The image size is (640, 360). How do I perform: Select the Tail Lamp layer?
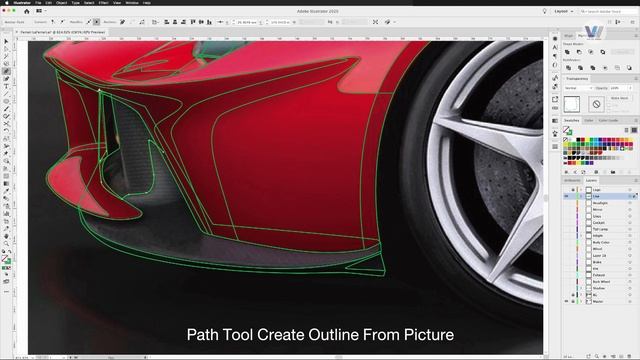[x=600, y=229]
